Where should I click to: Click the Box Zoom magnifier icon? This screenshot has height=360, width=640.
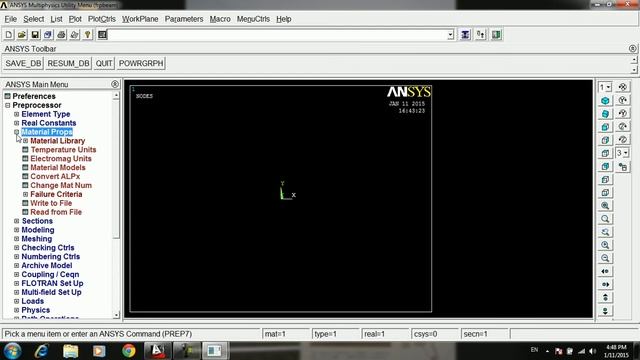click(x=605, y=219)
